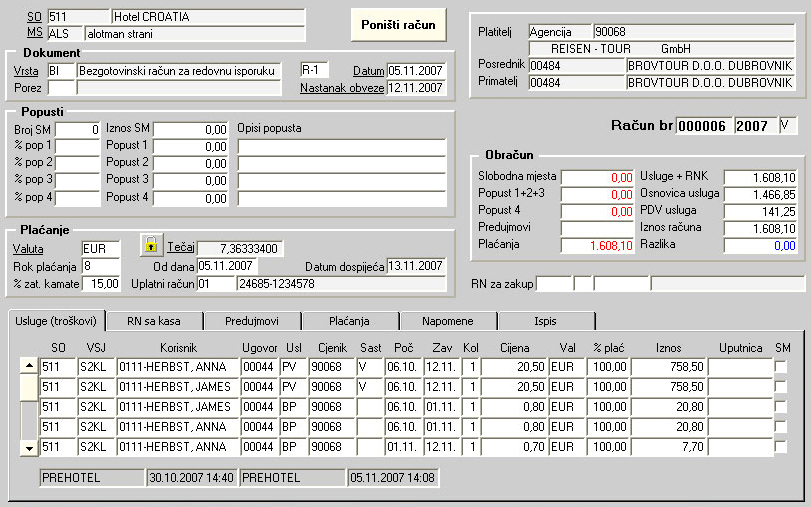The width and height of the screenshot is (811, 507).
Task: Open the Predujmovi tab
Action: point(252,321)
